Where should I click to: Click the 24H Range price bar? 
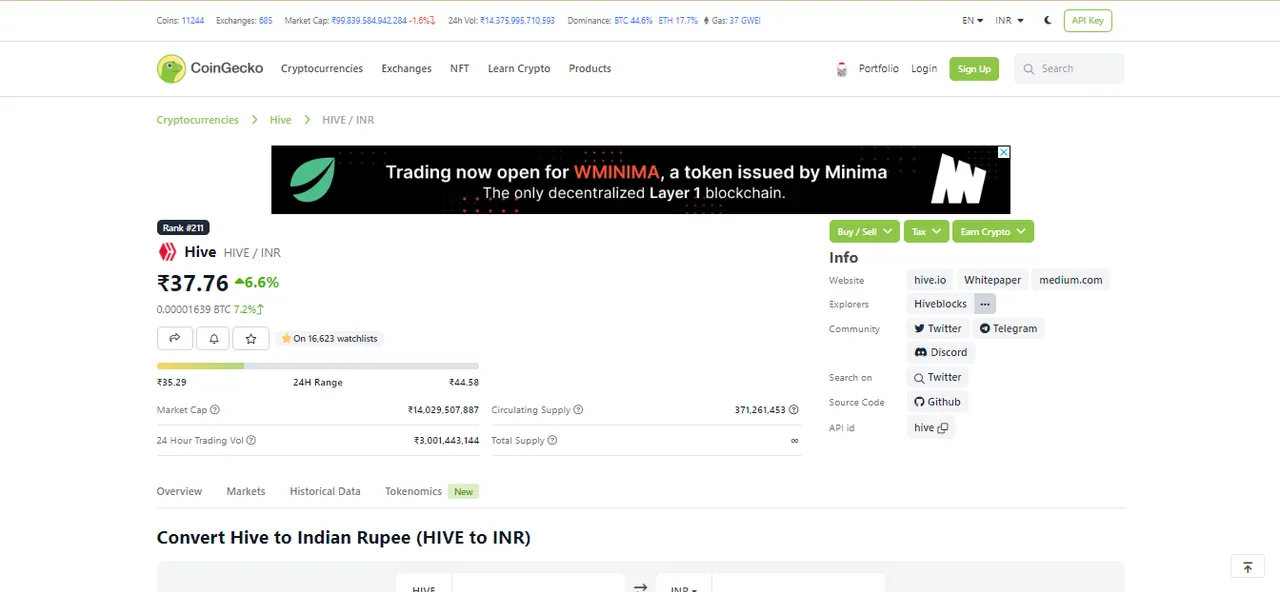pos(318,366)
